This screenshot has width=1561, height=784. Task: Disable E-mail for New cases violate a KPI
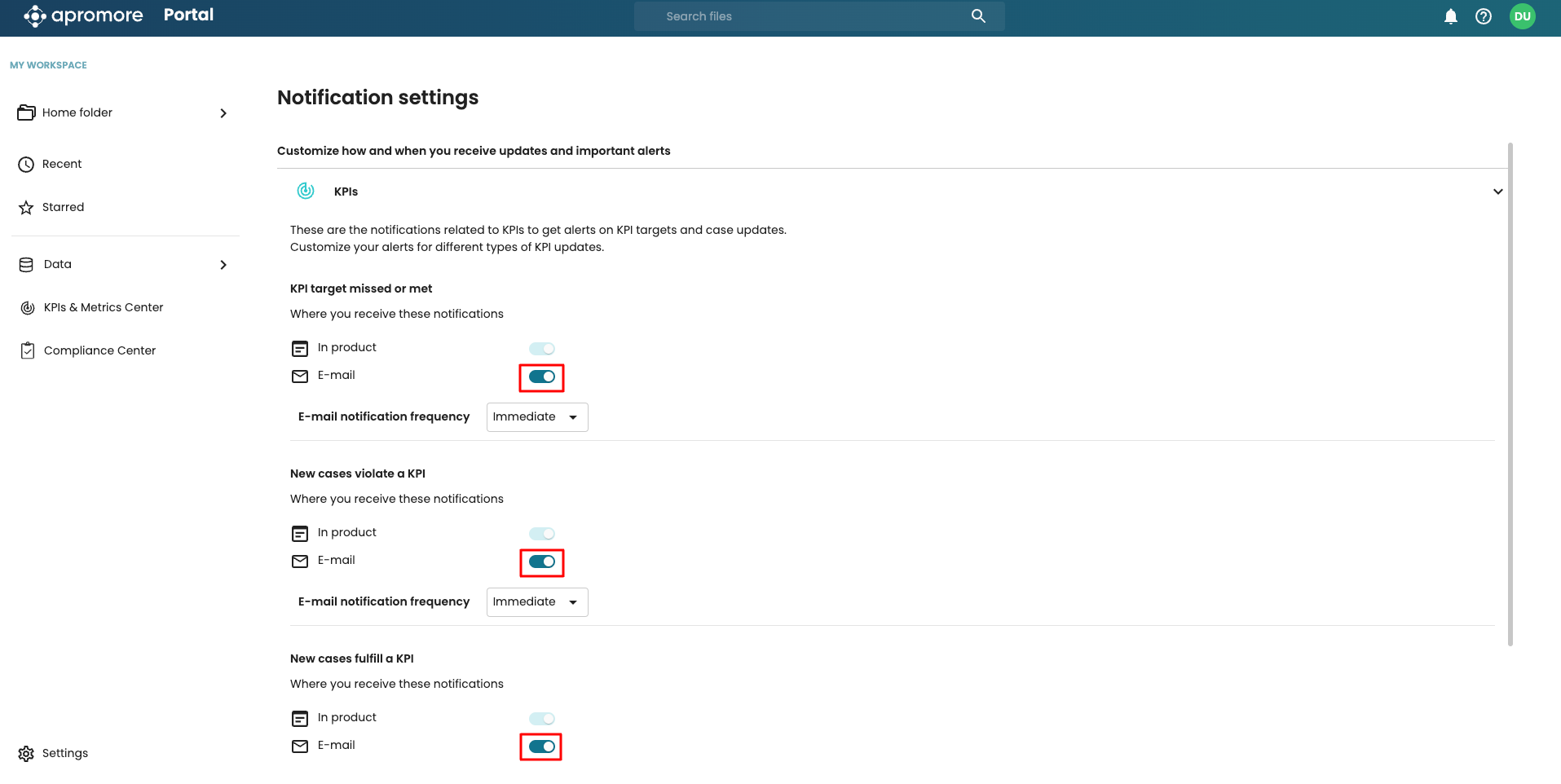pos(542,562)
